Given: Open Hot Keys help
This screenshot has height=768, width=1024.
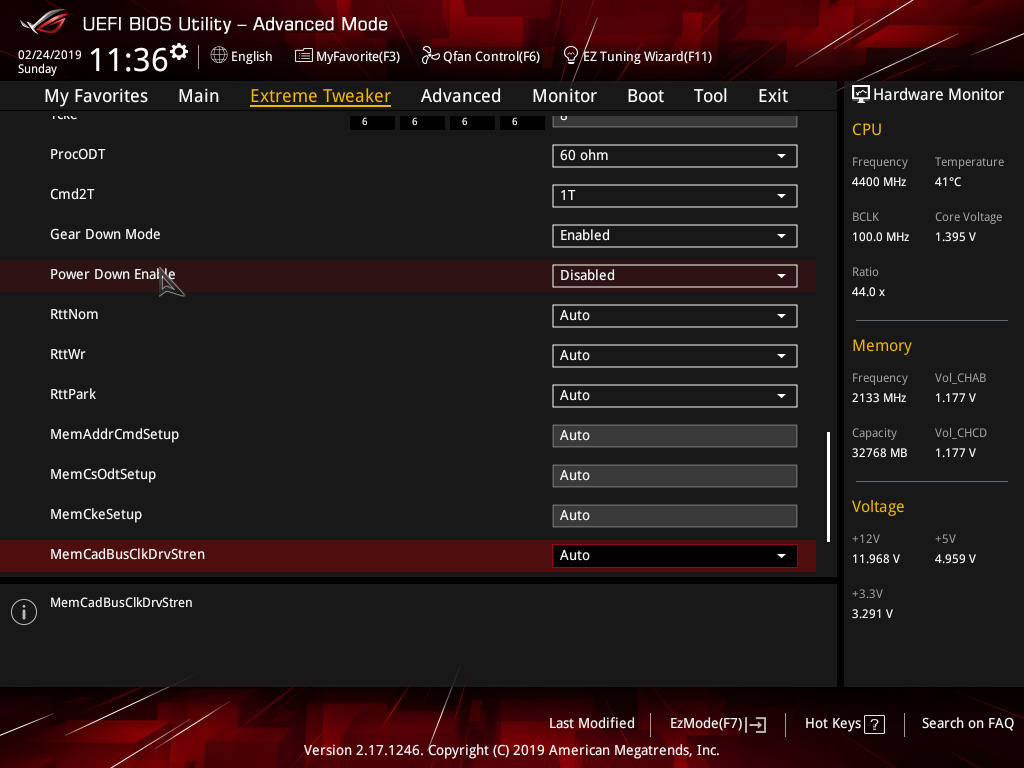Looking at the screenshot, I should point(844,724).
